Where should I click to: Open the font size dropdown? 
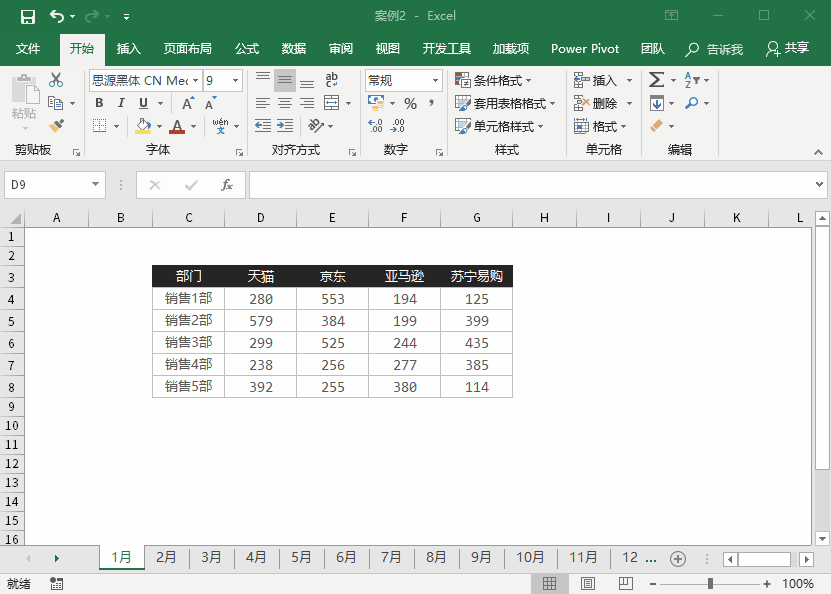point(235,81)
